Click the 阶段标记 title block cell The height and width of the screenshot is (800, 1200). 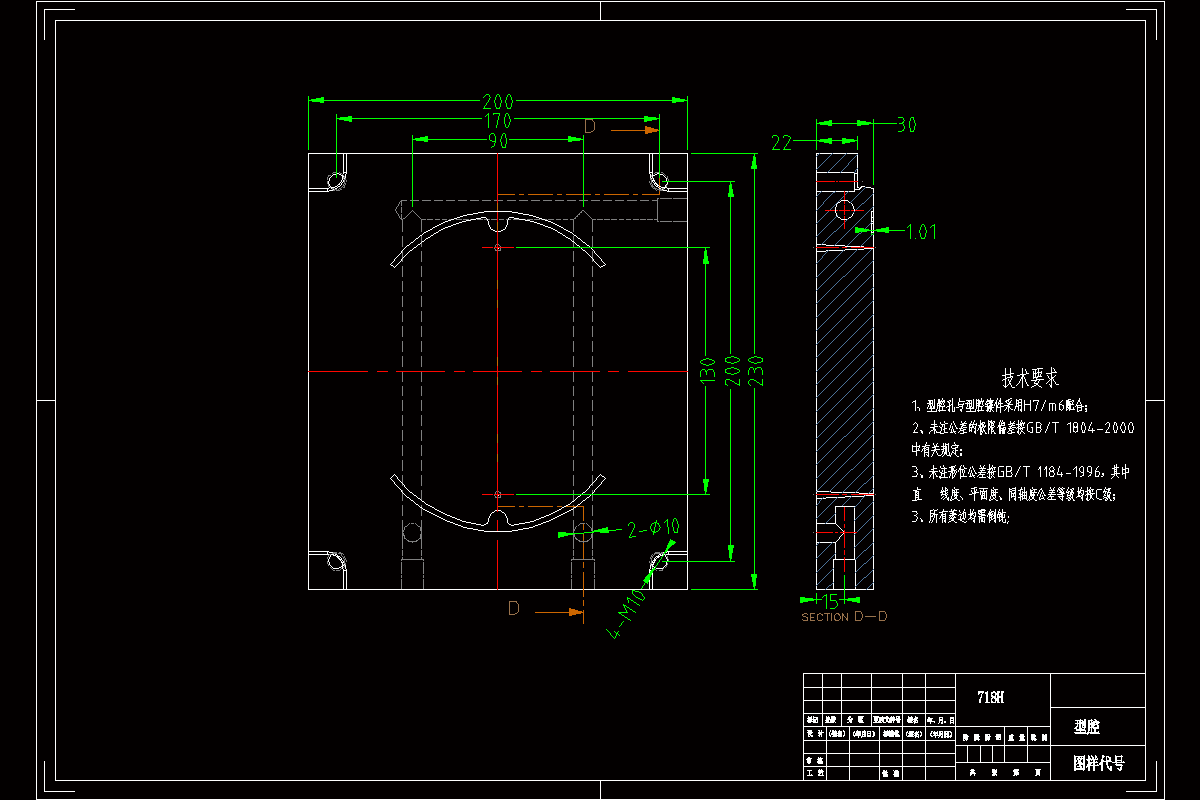tap(981, 738)
